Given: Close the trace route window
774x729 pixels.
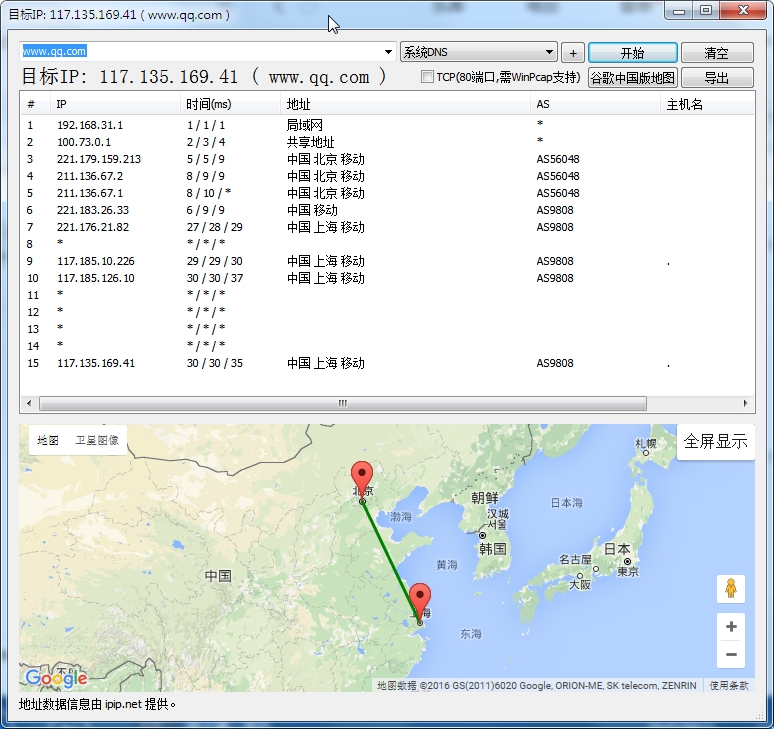Looking at the screenshot, I should pos(743,11).
